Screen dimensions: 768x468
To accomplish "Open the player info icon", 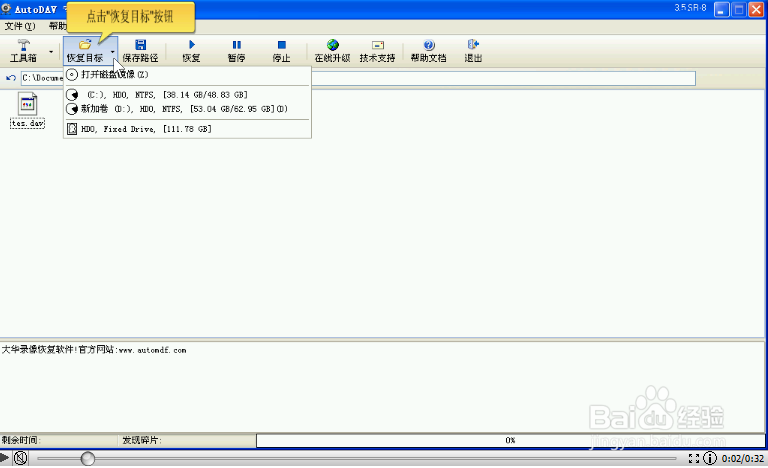I will pos(710,458).
